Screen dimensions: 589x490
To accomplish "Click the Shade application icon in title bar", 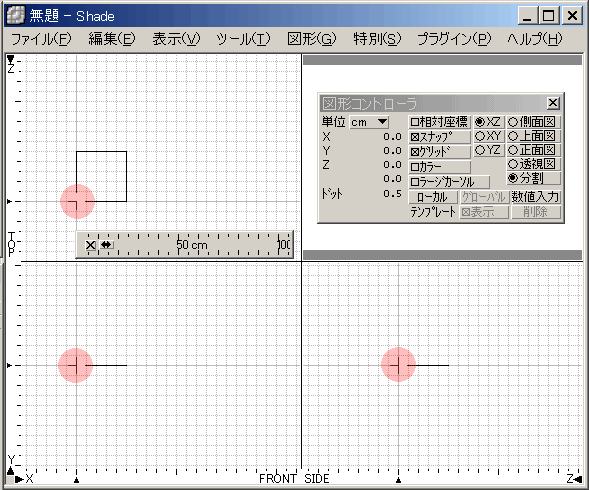I will [16, 15].
